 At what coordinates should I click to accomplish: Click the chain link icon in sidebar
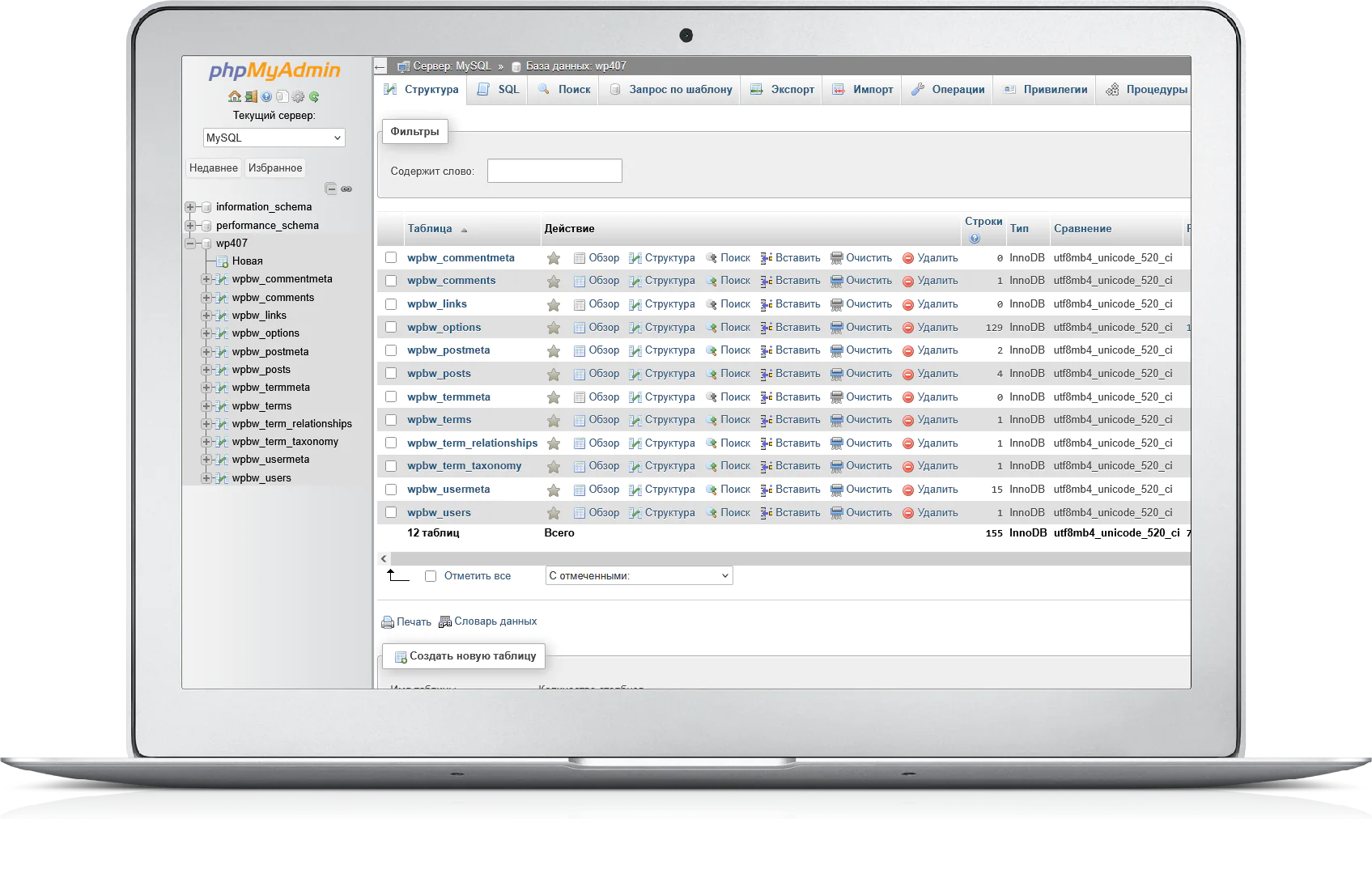(x=346, y=189)
